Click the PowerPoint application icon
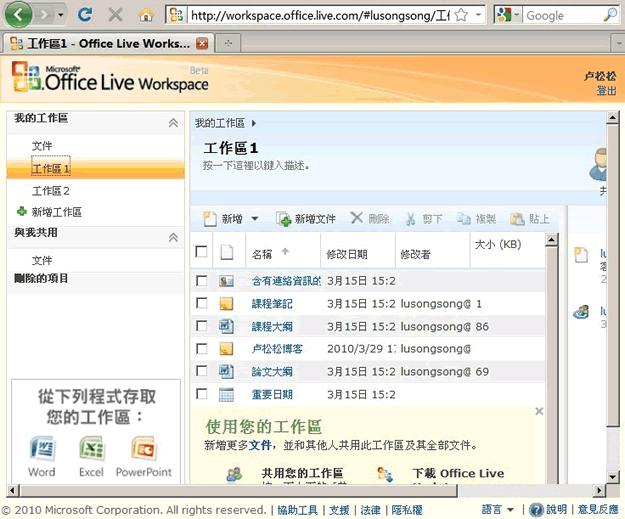 coord(143,449)
